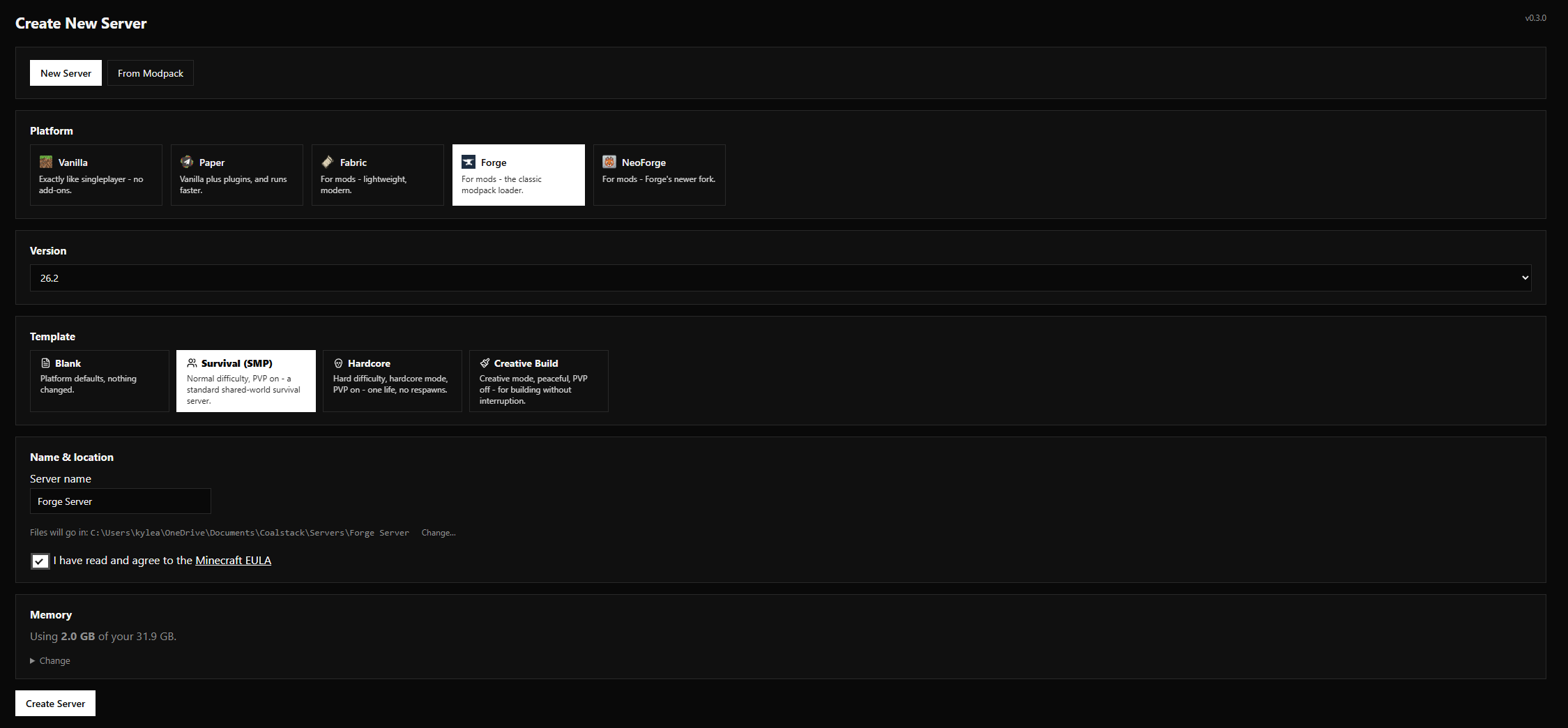Viewport: 1568px width, 728px height.
Task: Click the NeoForge fox icon
Action: (x=609, y=162)
